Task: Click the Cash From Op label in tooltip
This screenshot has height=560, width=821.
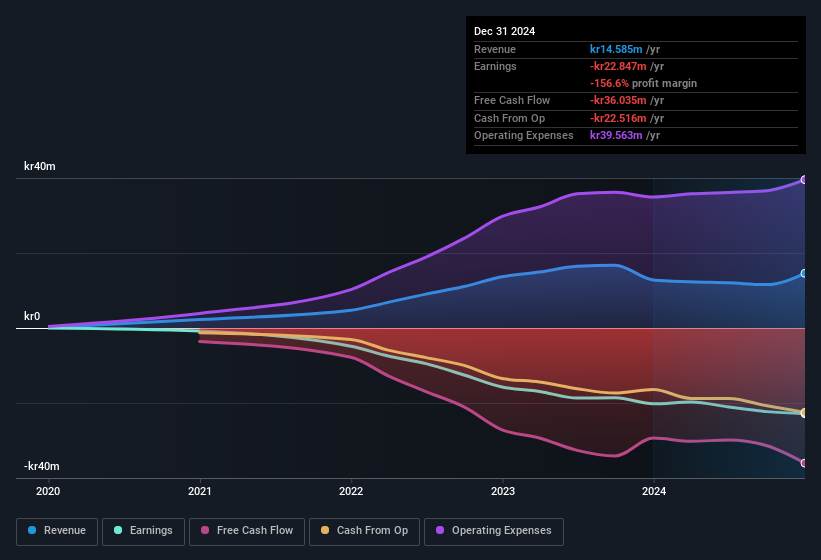Action: coord(509,118)
